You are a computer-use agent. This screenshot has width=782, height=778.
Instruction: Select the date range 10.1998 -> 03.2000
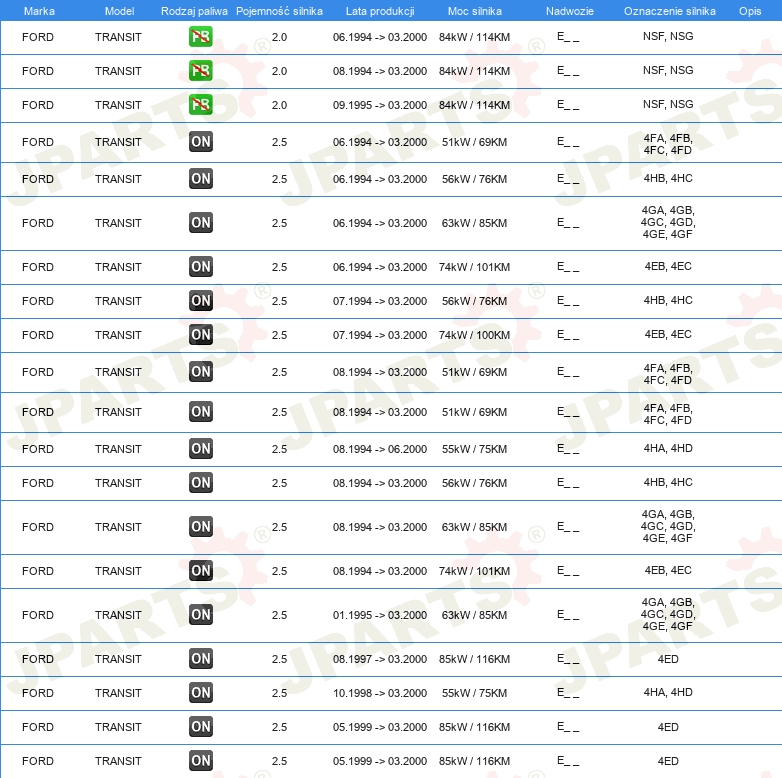click(x=380, y=693)
